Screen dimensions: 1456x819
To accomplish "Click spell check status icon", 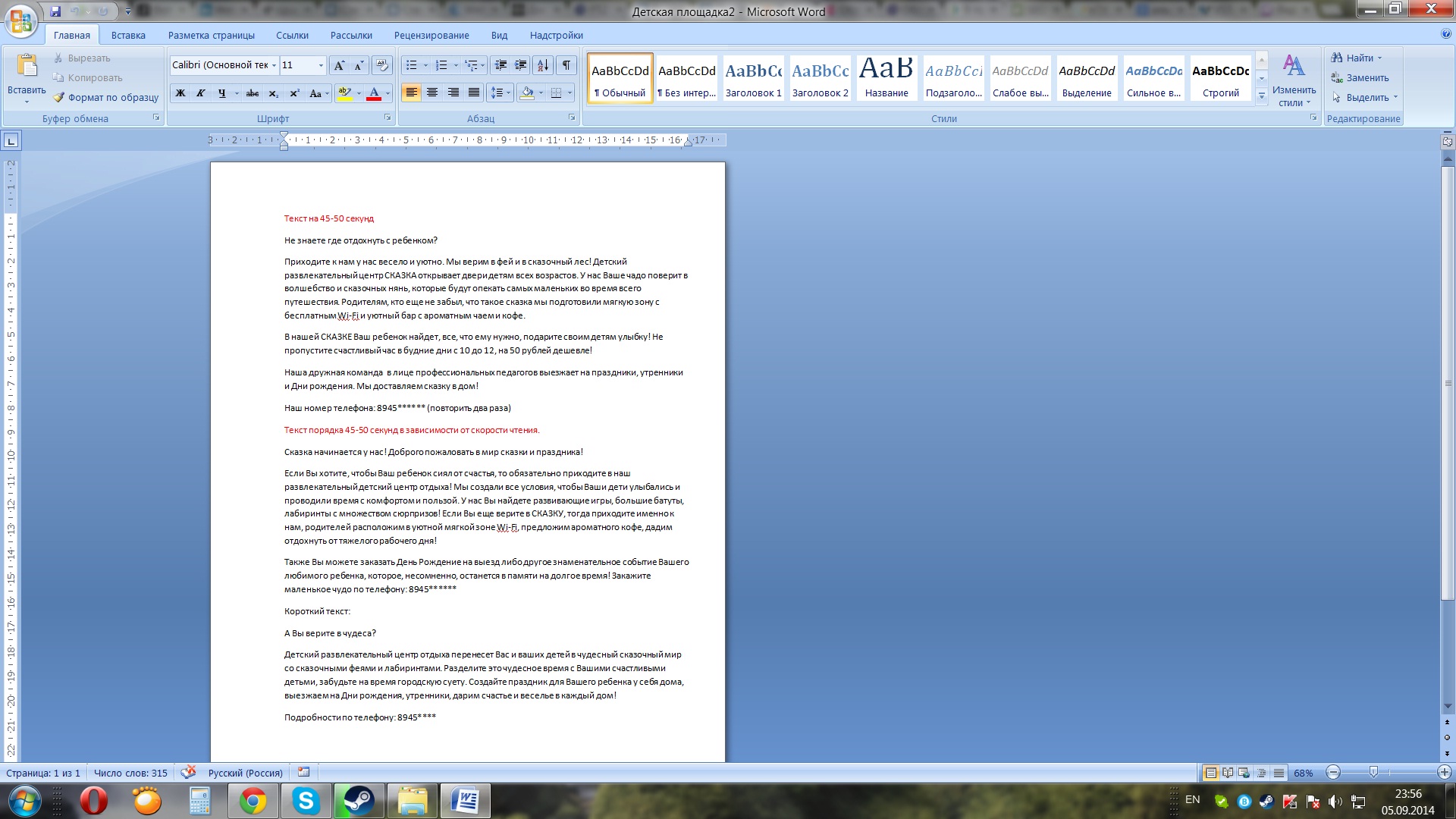I will [x=188, y=772].
